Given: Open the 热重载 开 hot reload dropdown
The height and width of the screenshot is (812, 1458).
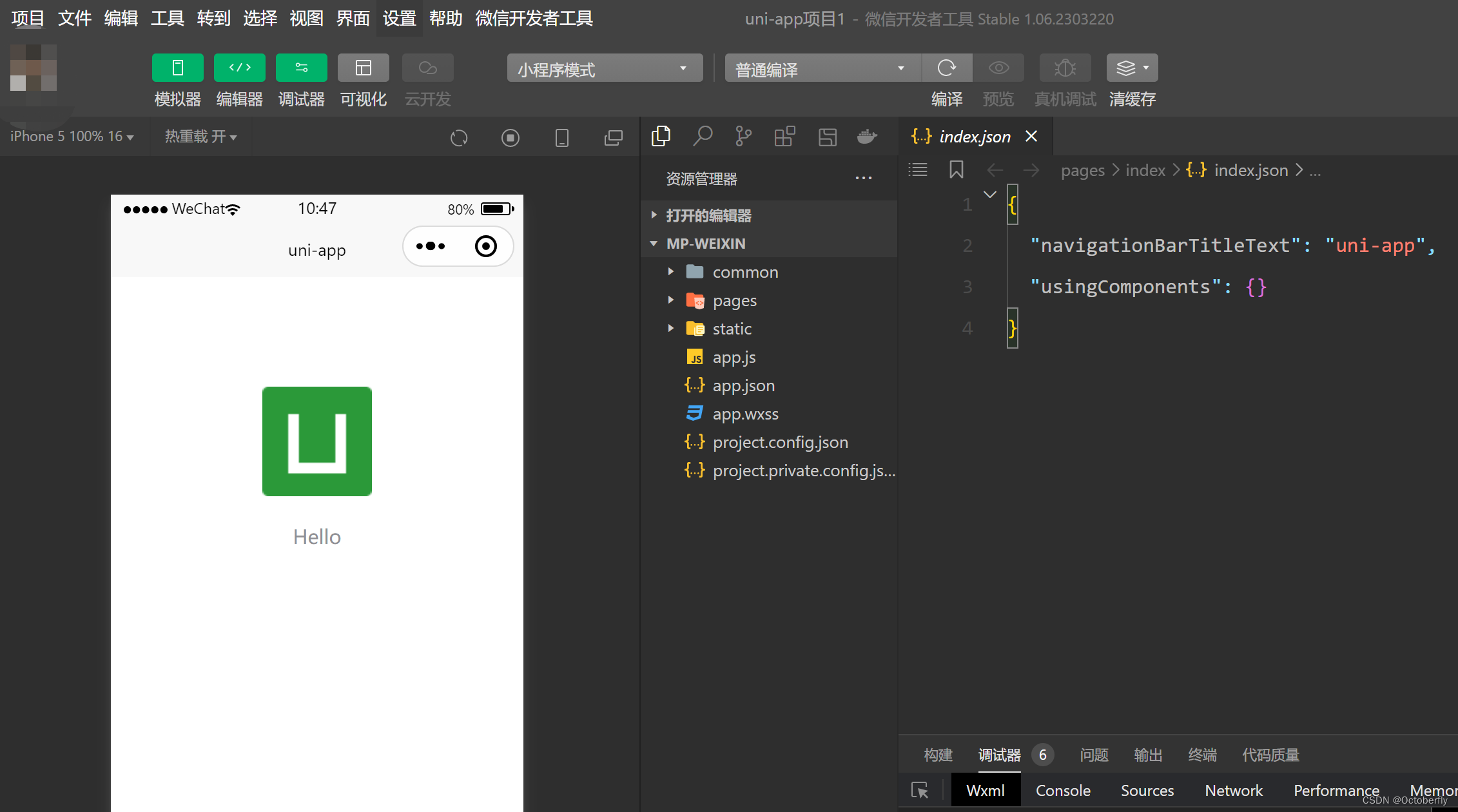Looking at the screenshot, I should (x=200, y=137).
